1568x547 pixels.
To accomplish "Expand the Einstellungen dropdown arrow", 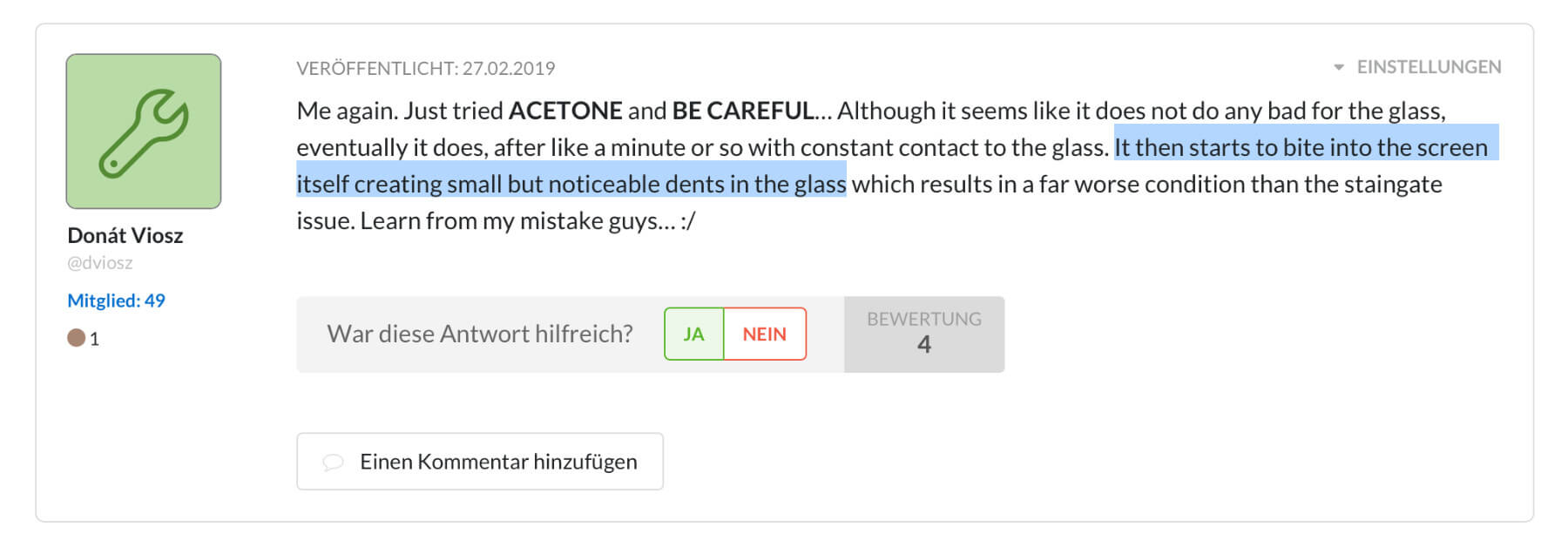I will pyautogui.click(x=1339, y=67).
